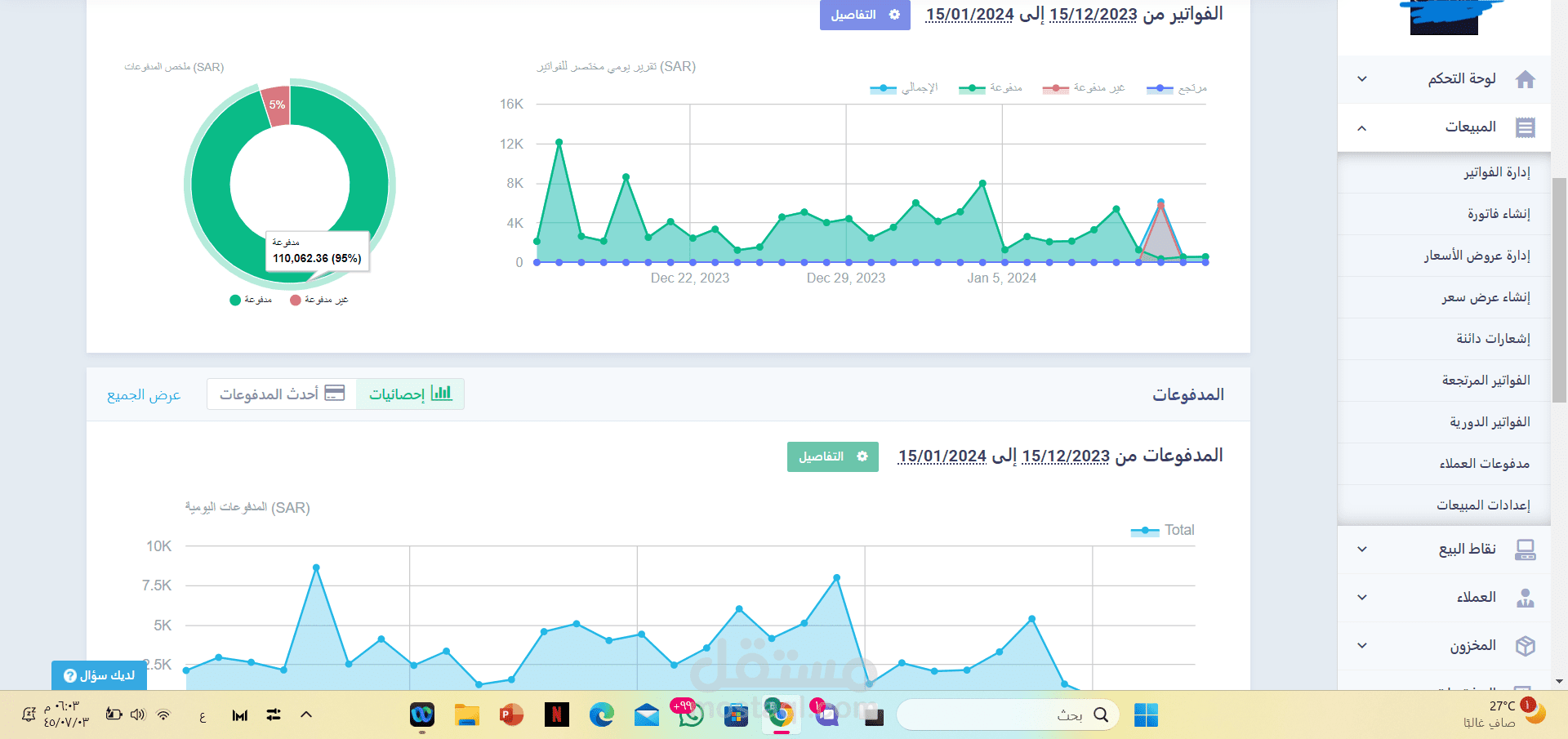The image size is (1568, 739).
Task: Open payments end date 15/01/2024 picker
Action: pos(942,456)
